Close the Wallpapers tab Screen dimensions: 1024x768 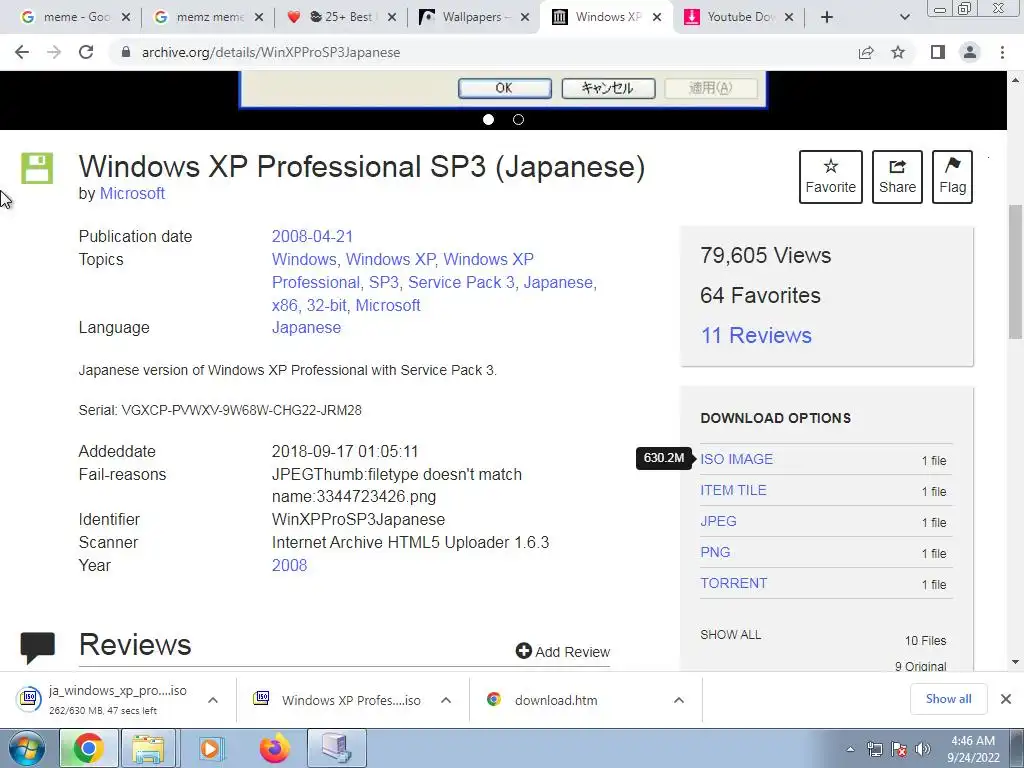(x=524, y=18)
